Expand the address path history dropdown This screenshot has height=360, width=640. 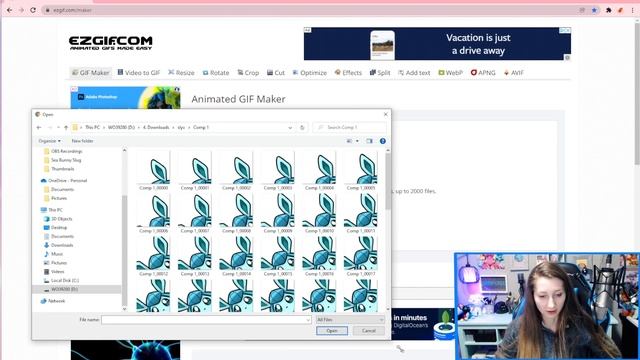(x=290, y=127)
